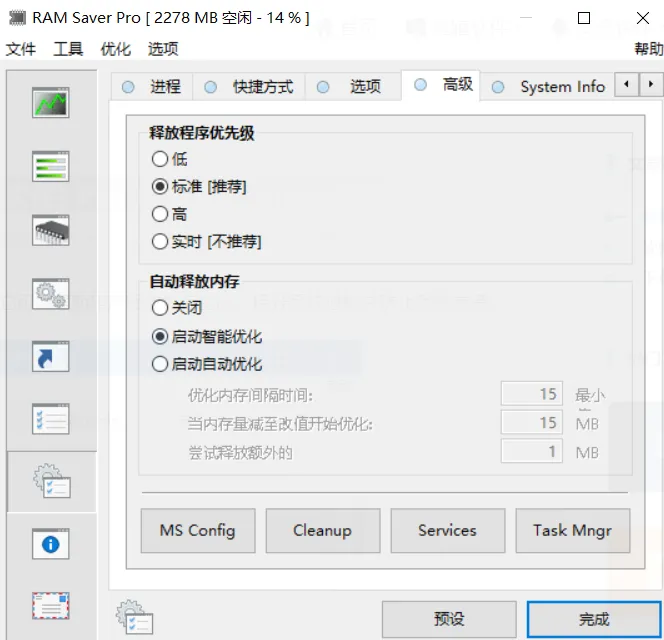Select the gear-with-checklist advanced sidebar icon
The image size is (664, 640).
52,481
